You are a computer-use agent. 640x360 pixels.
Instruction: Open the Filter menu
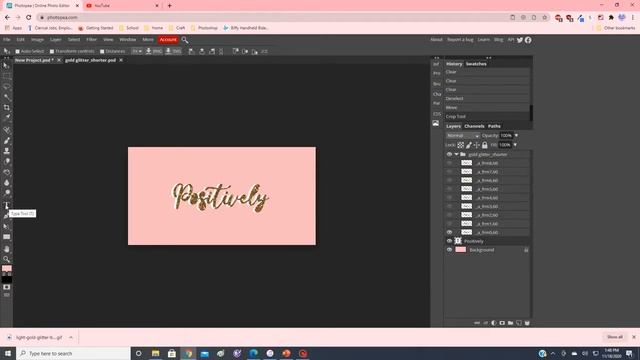(91, 40)
